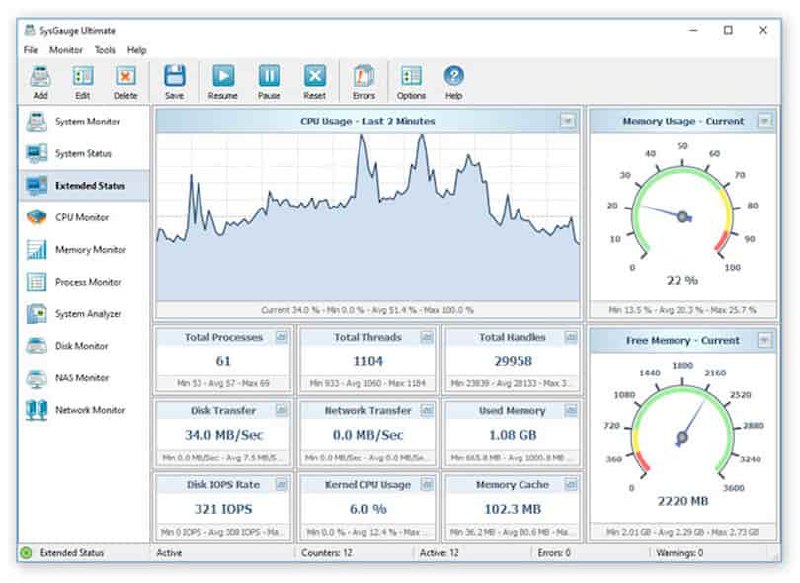Click Active: 12 in status bar
Screen dimensions: 800x583
click(439, 552)
